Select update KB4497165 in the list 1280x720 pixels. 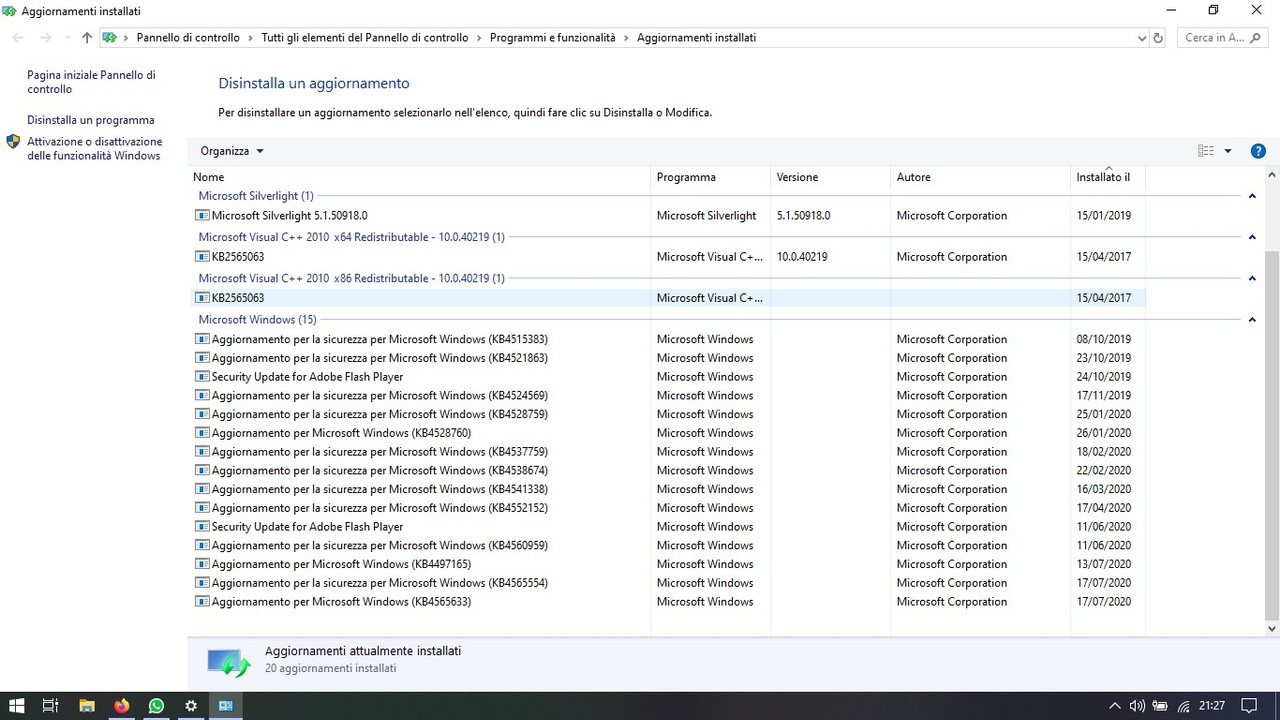click(x=668, y=564)
